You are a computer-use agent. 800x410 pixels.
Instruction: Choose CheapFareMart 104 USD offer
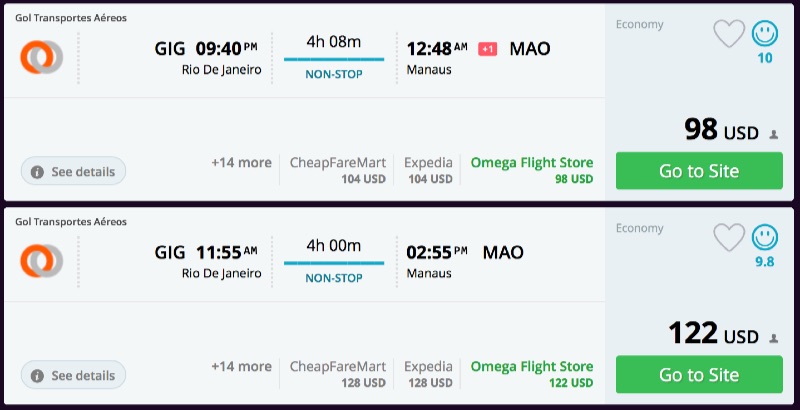click(x=338, y=170)
